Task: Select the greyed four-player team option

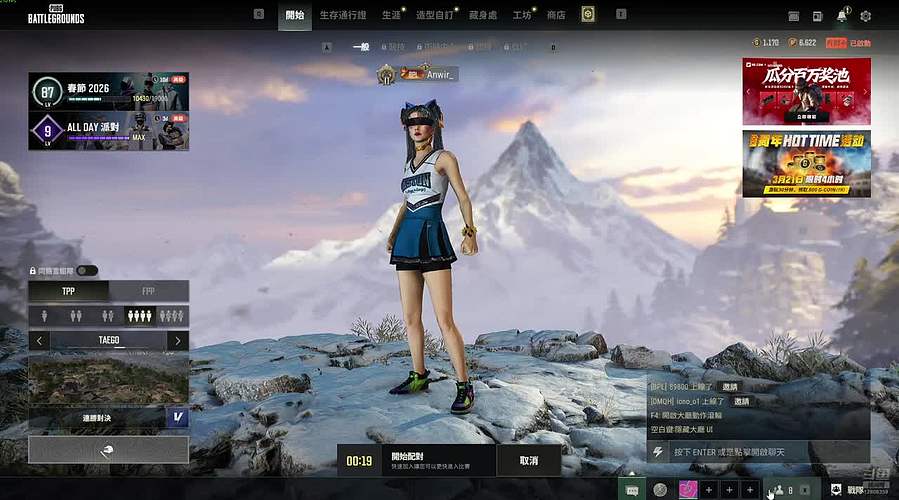Action: (x=172, y=316)
